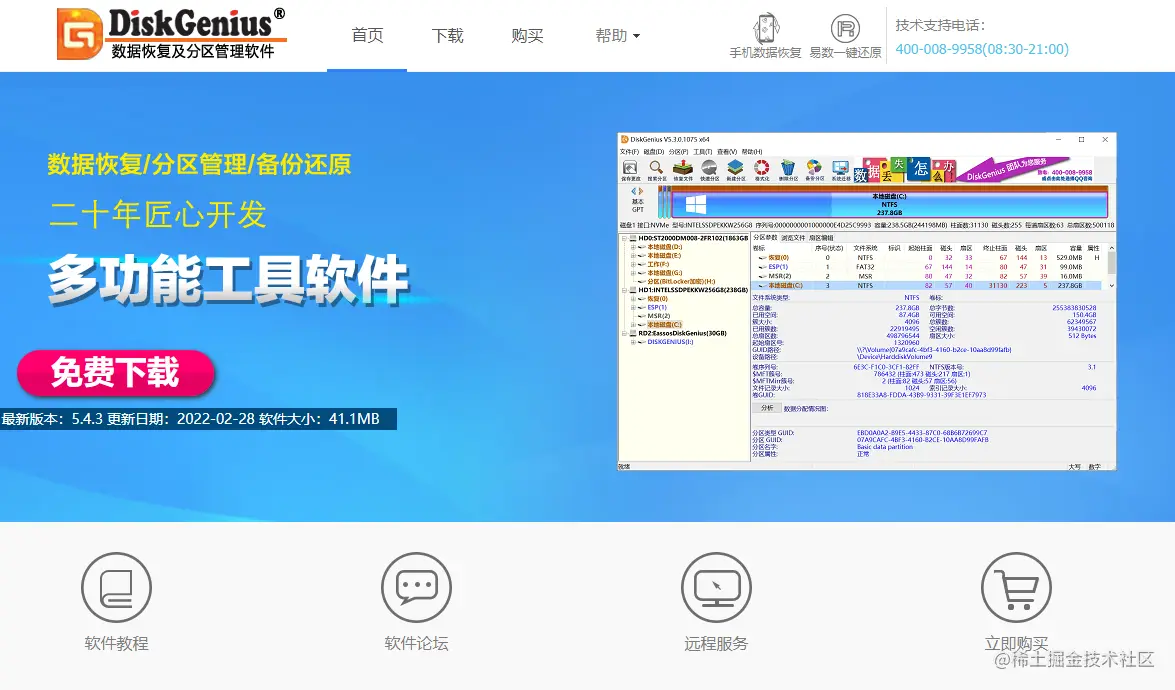
Task: Open the 购买 page
Action: (527, 36)
